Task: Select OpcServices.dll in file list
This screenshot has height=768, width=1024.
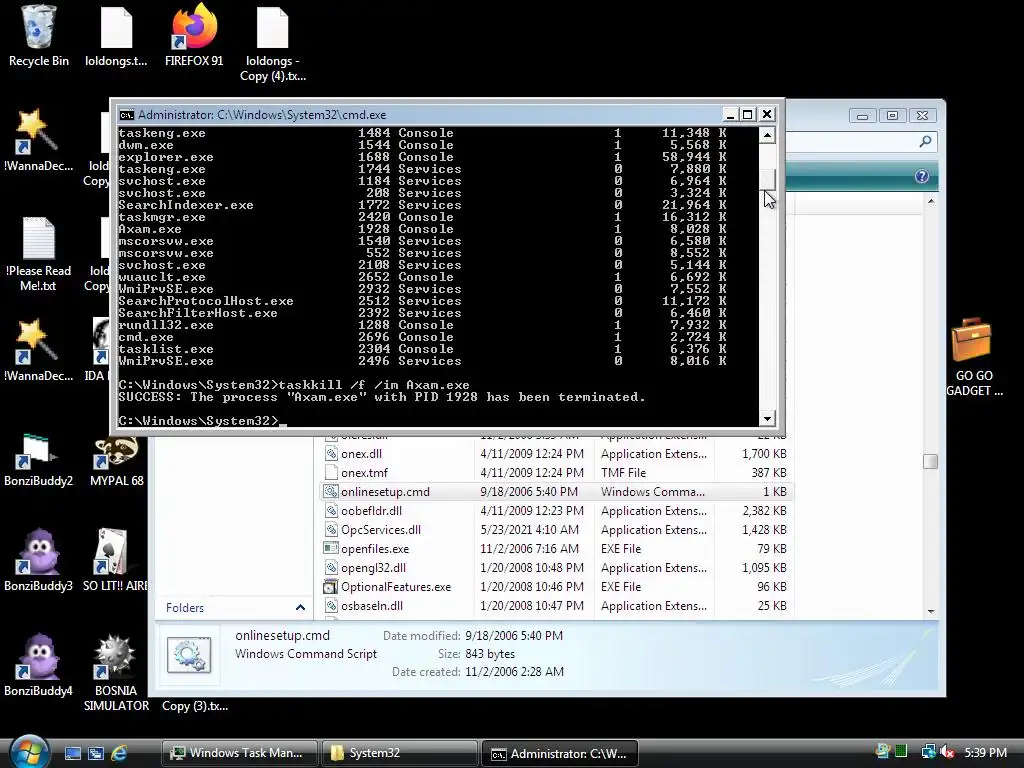Action: click(x=555, y=530)
